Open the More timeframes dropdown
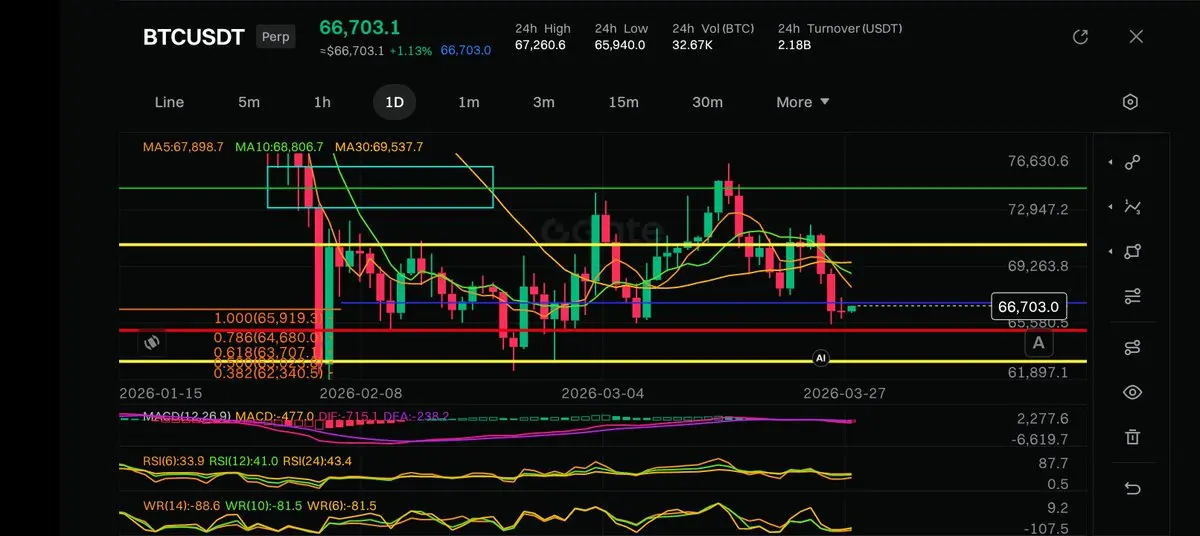 click(803, 102)
